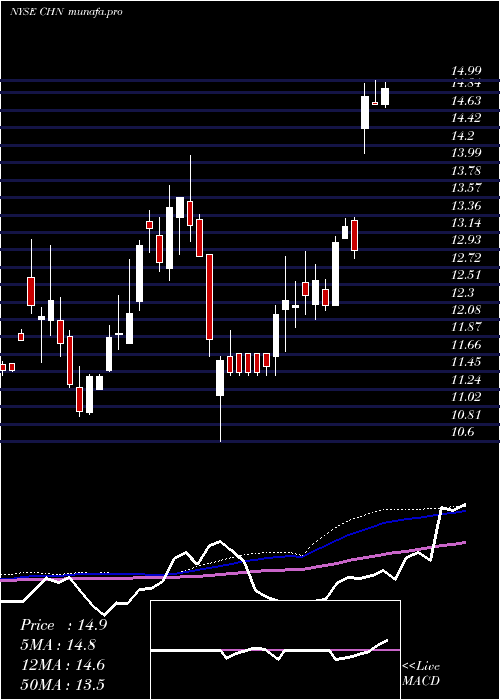Click the 11.87 price axis label
Screen dimensions: 500x700
tap(466, 327)
